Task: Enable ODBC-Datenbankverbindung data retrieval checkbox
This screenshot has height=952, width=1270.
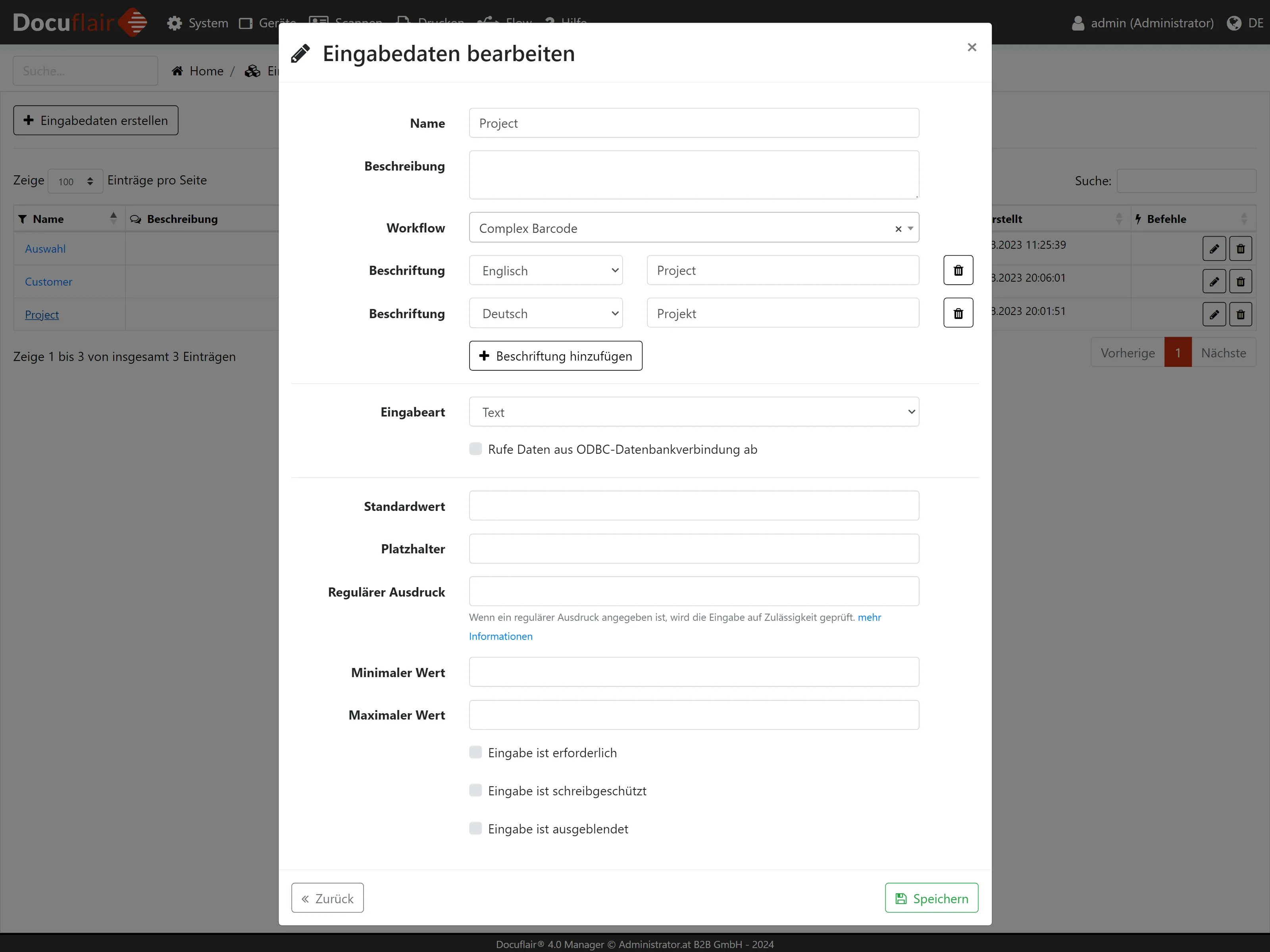Action: (475, 449)
